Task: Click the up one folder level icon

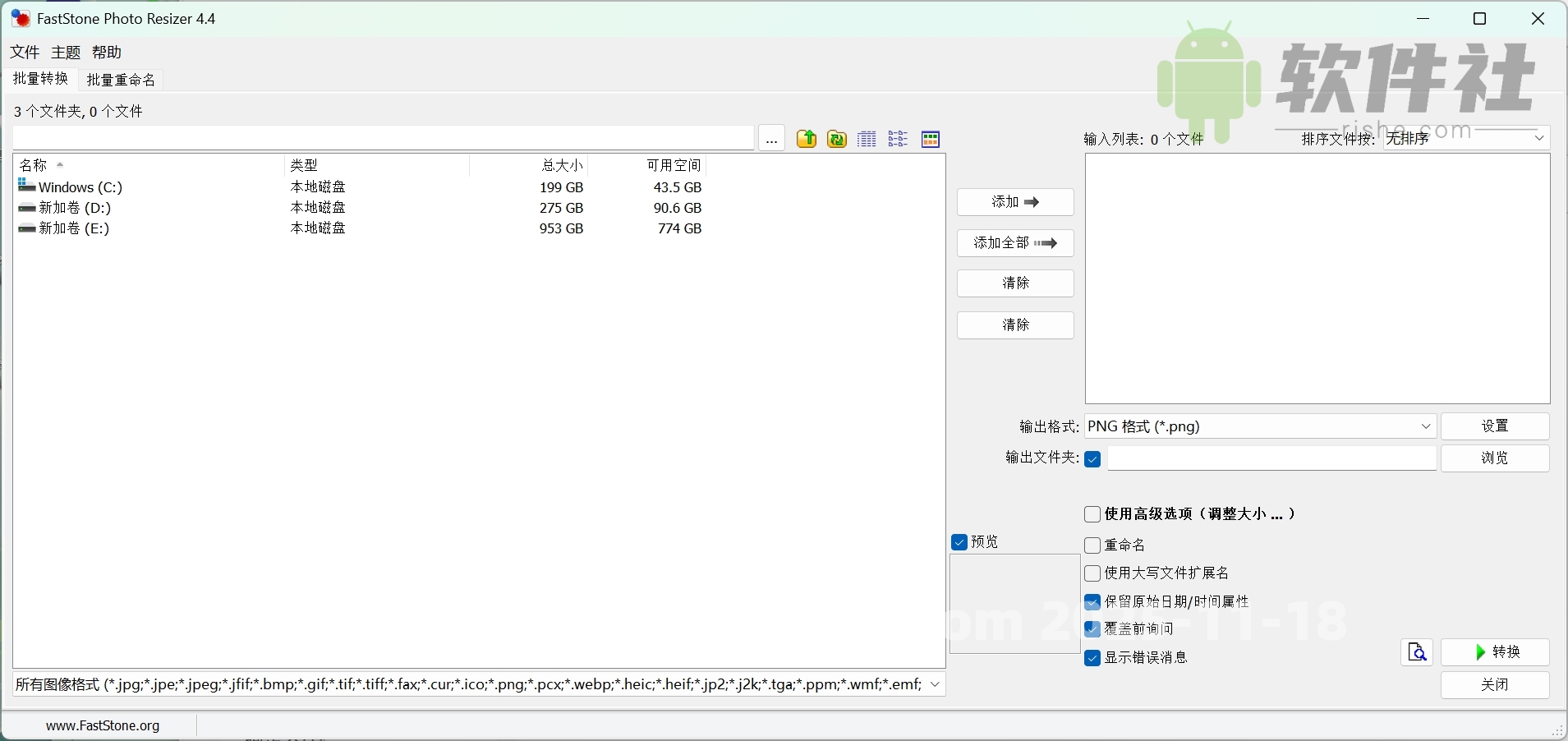Action: tap(807, 139)
